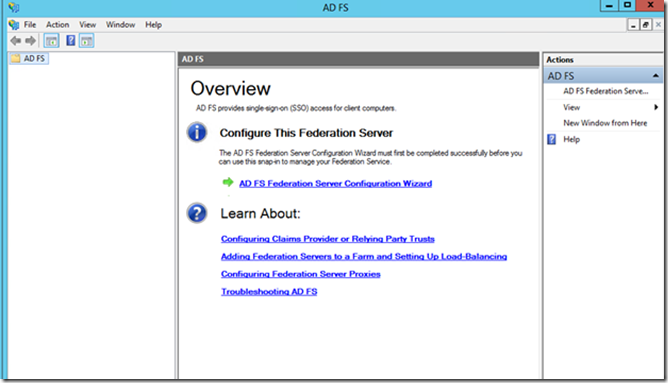Open Adding Federation Servers to a Farm link
This screenshot has width=668, height=383.
tap(364, 256)
